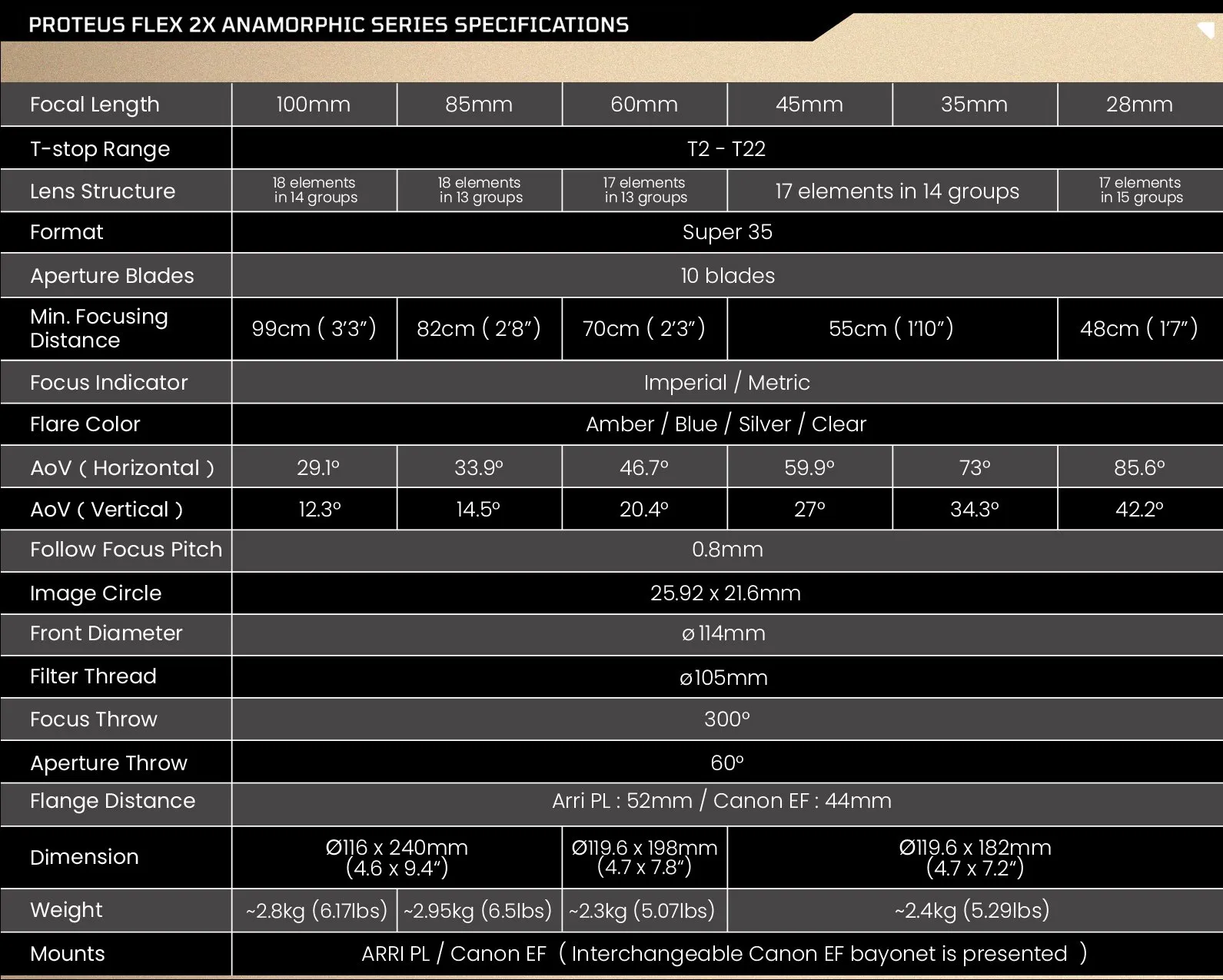Click the '42.2°' vertical angle cell
1223x980 pixels.
pyautogui.click(x=1139, y=510)
